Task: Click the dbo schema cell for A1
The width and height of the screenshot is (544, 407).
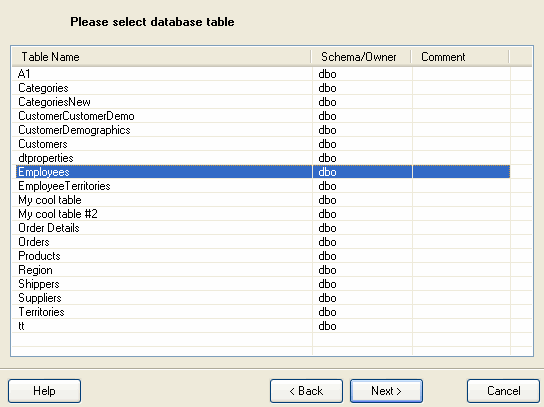Action: pos(362,74)
